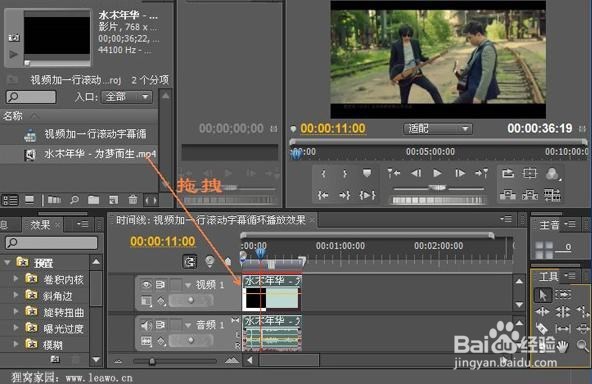Collapse the 视频 1 track triangle
The height and width of the screenshot is (384, 592).
[x=188, y=285]
